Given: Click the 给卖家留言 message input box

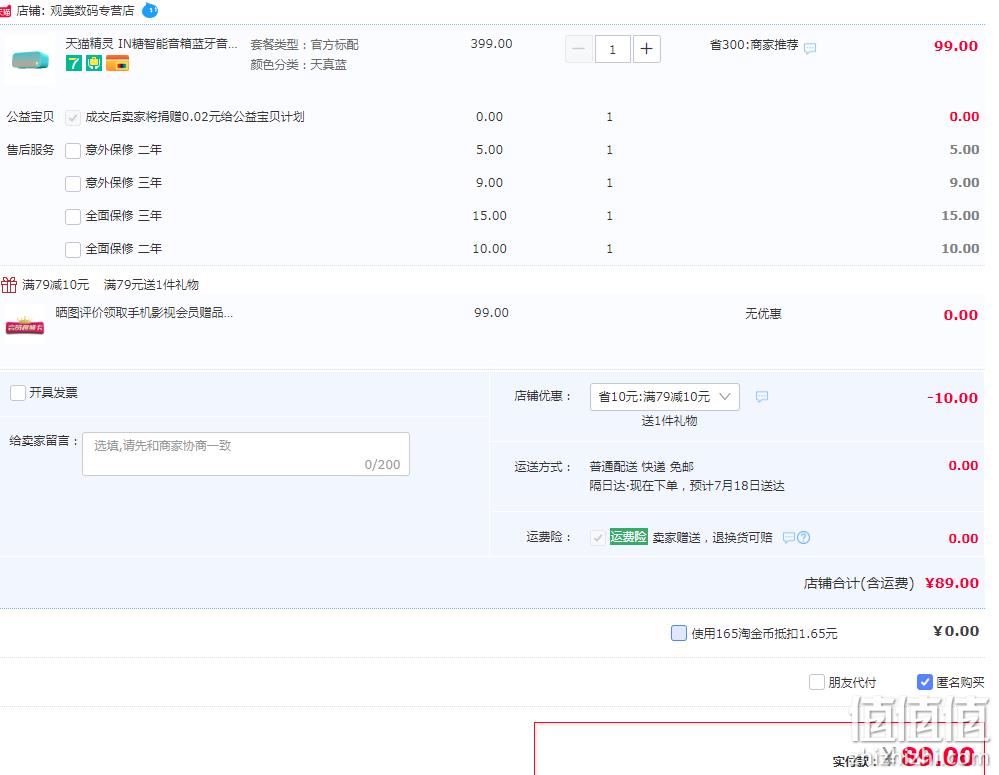Looking at the screenshot, I should tap(246, 454).
